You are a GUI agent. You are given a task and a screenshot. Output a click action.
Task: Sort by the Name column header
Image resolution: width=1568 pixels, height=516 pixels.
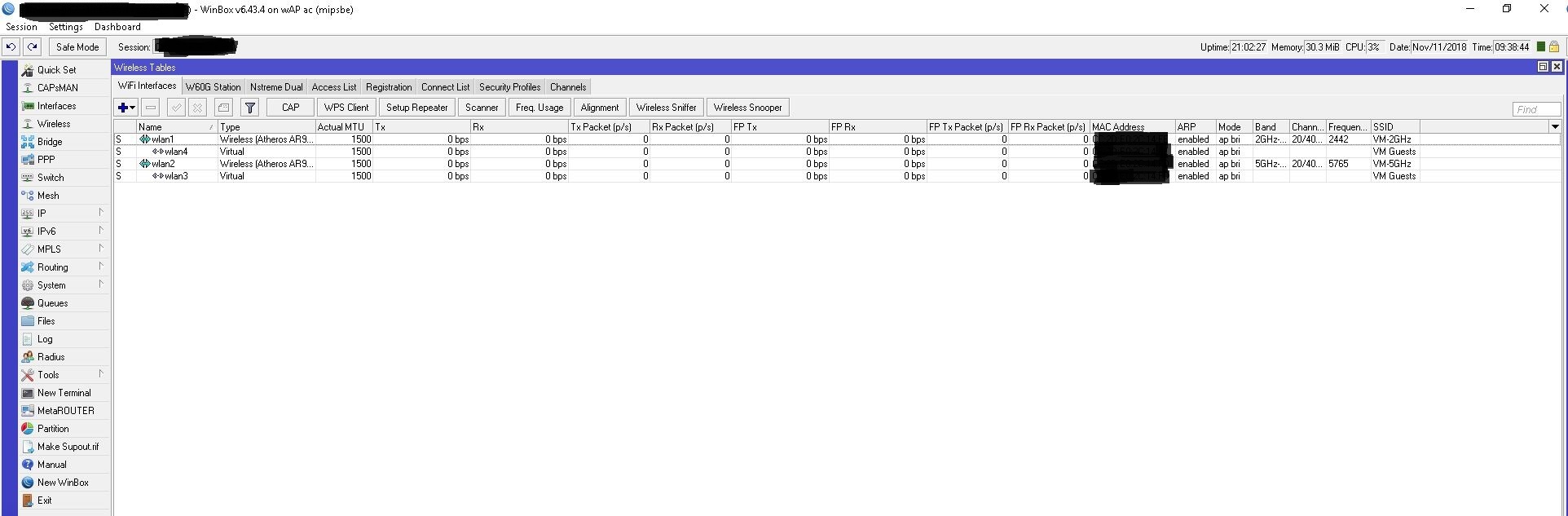[x=176, y=127]
